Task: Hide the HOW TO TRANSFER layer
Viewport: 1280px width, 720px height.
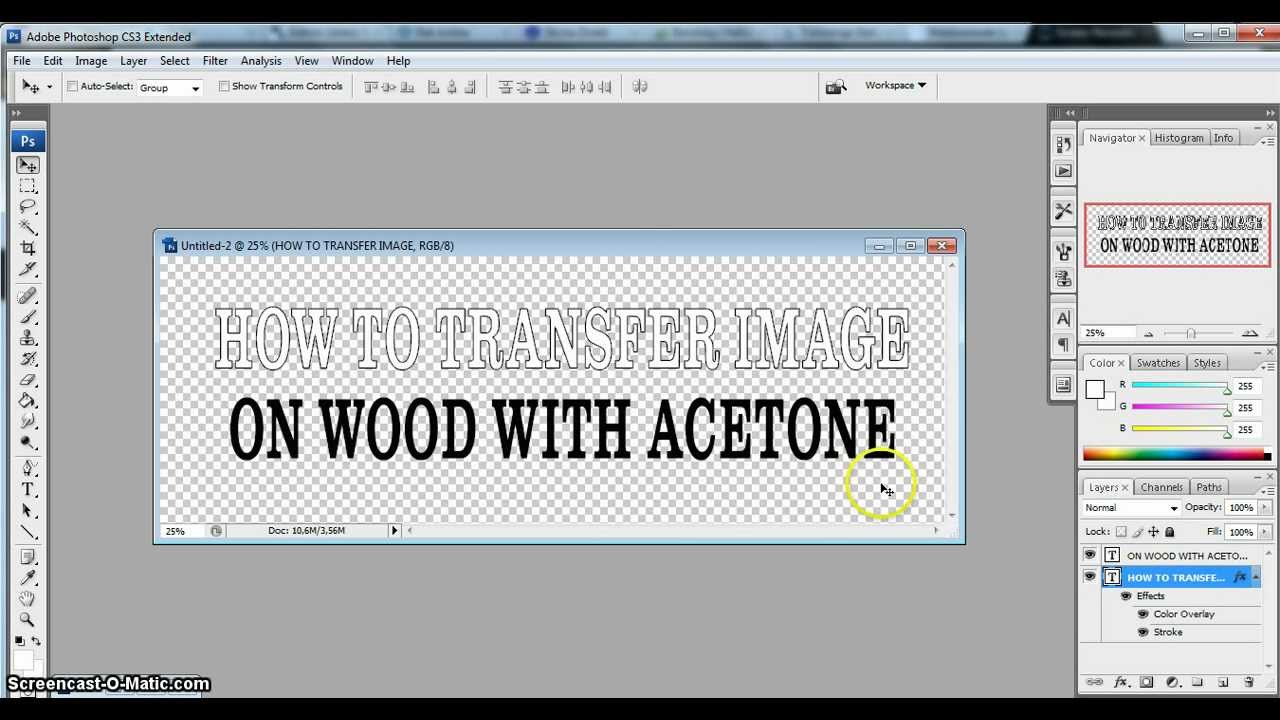Action: (1090, 577)
